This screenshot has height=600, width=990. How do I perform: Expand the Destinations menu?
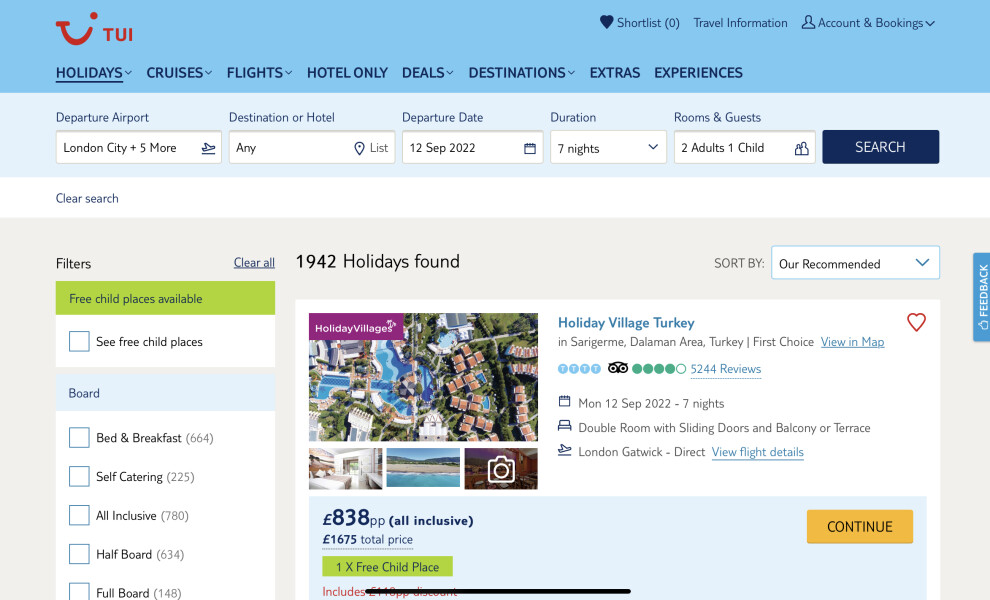tap(522, 73)
